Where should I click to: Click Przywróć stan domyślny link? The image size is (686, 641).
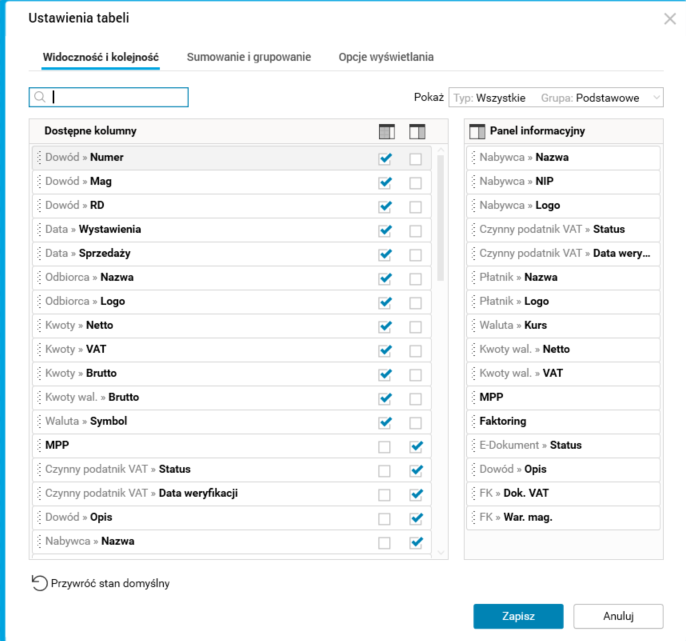110,583
